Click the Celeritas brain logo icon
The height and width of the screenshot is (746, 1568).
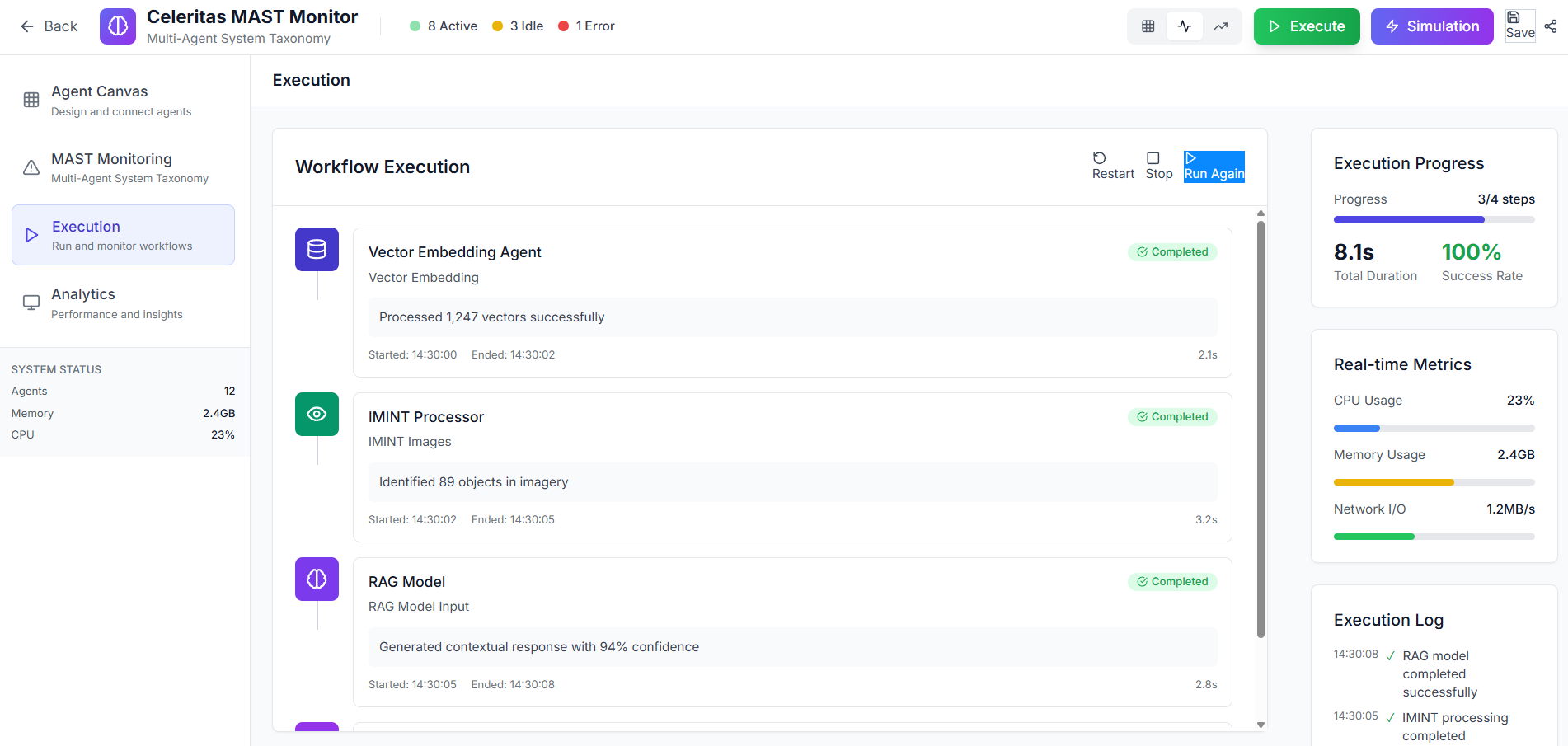pos(118,26)
